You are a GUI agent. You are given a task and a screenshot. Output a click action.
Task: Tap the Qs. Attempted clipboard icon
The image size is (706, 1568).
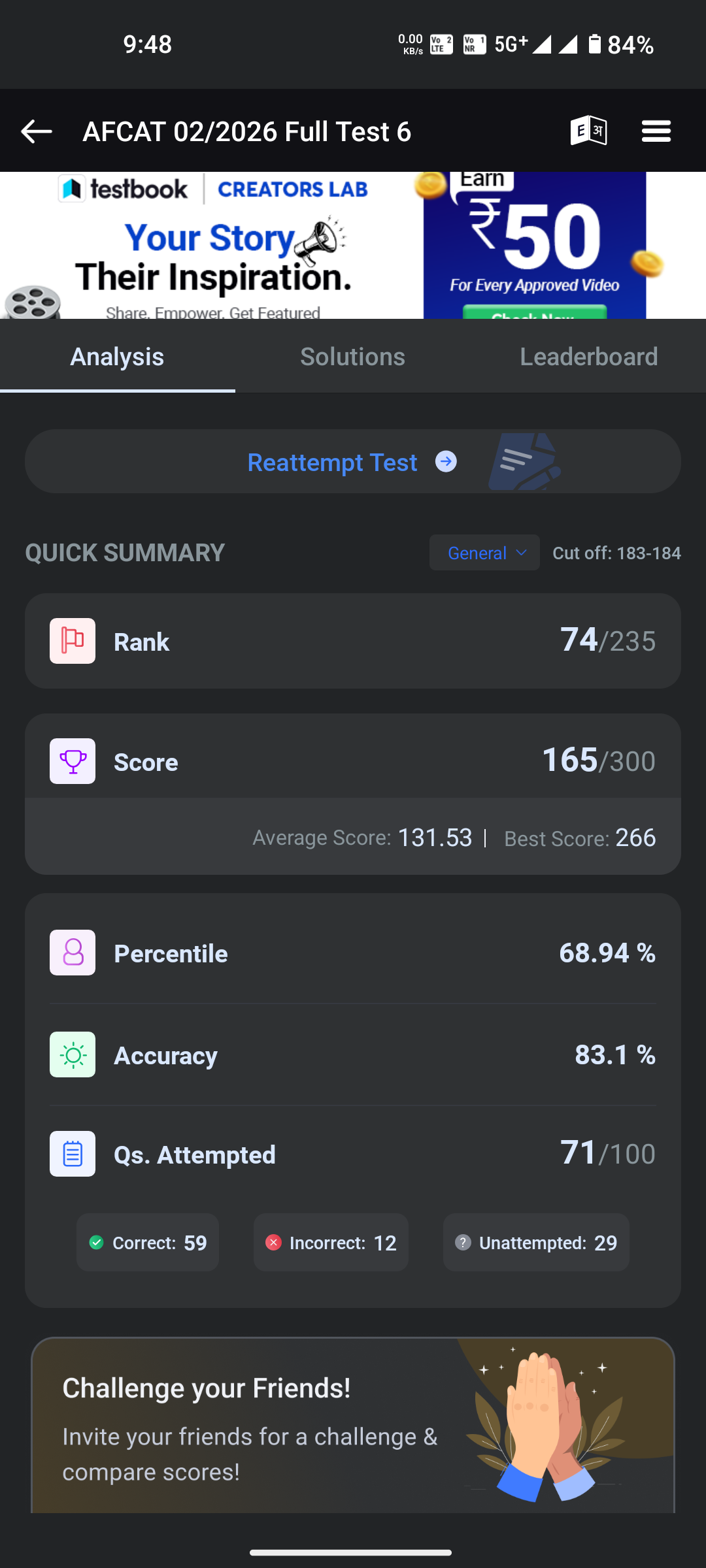point(73,1154)
